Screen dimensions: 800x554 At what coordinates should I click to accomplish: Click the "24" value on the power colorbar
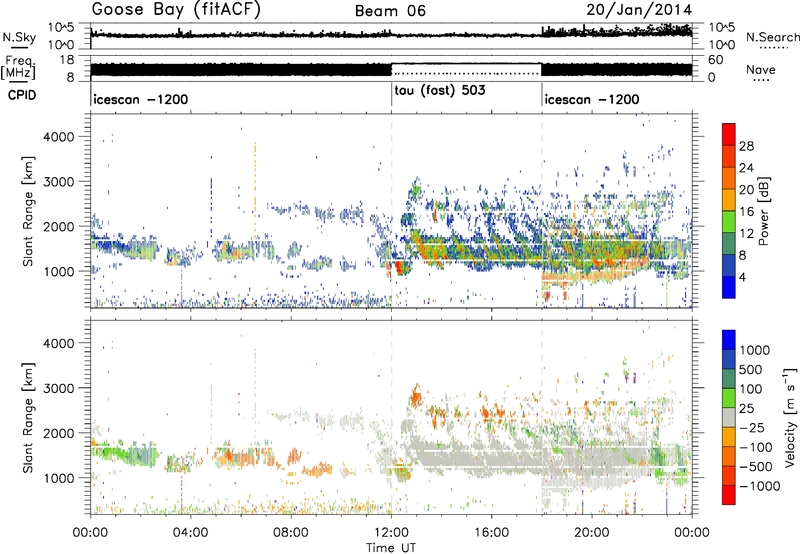746,168
